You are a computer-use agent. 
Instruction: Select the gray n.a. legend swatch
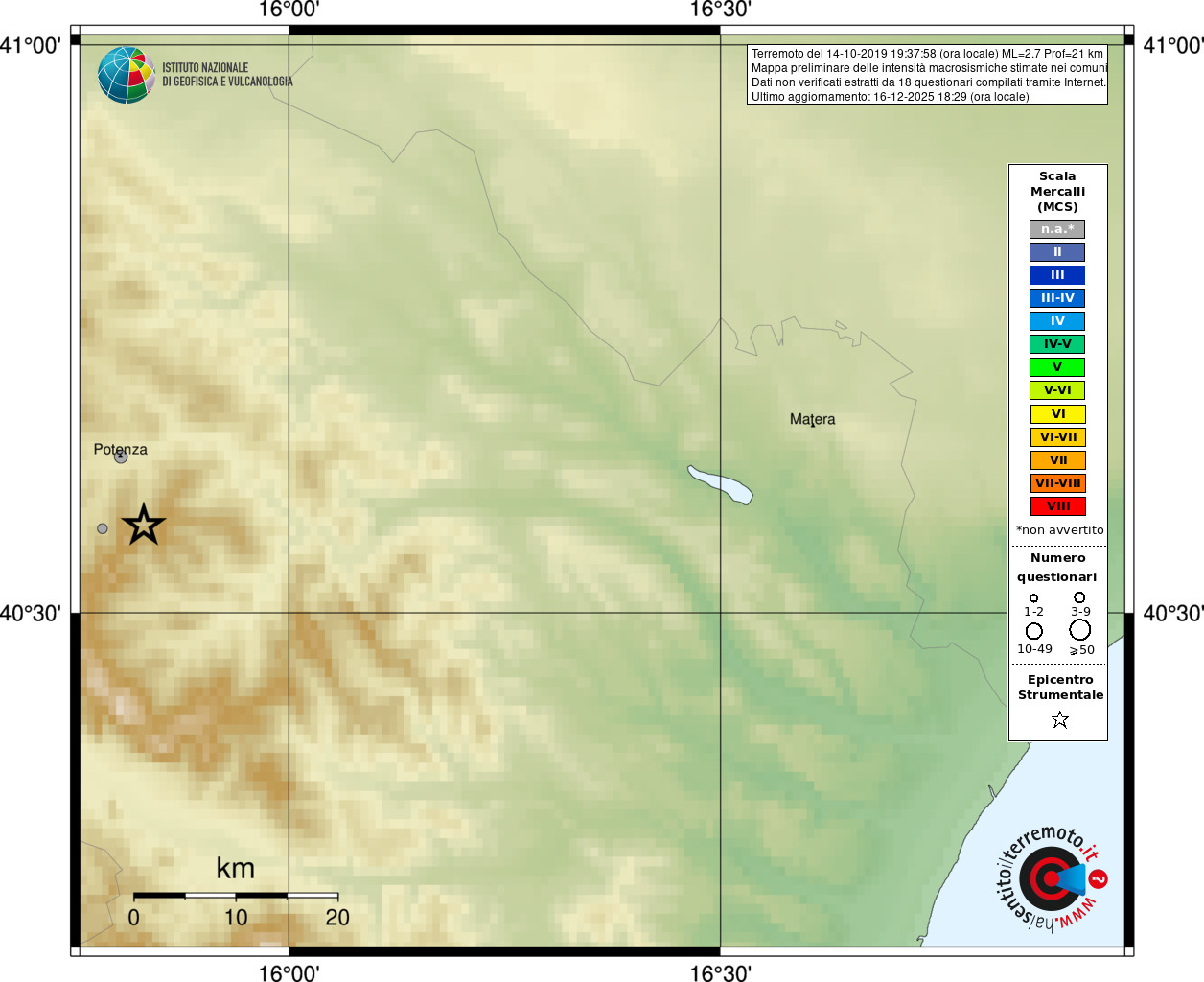coord(1057,229)
